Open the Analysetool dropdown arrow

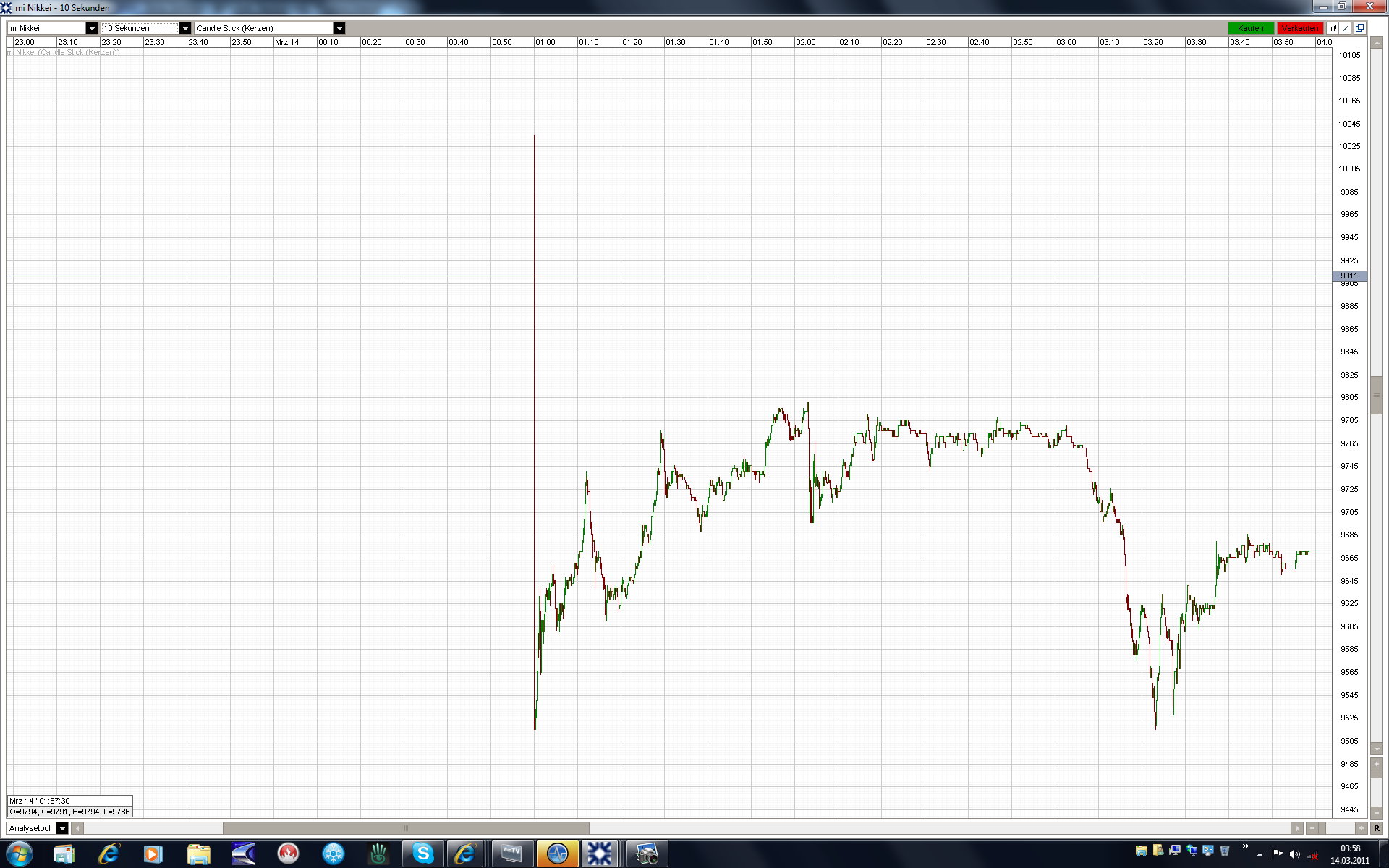62,828
